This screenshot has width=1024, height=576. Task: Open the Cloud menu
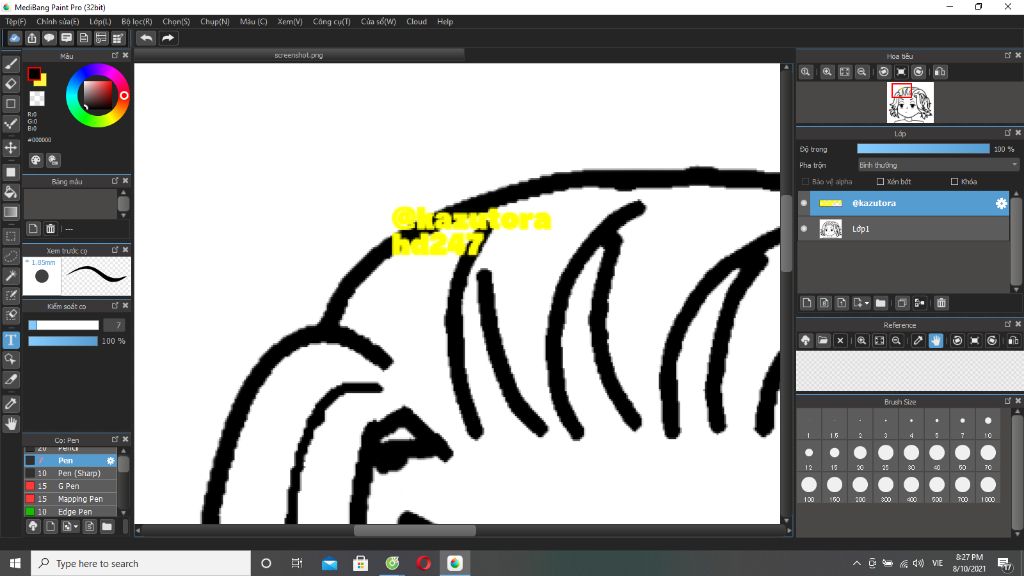[416, 22]
